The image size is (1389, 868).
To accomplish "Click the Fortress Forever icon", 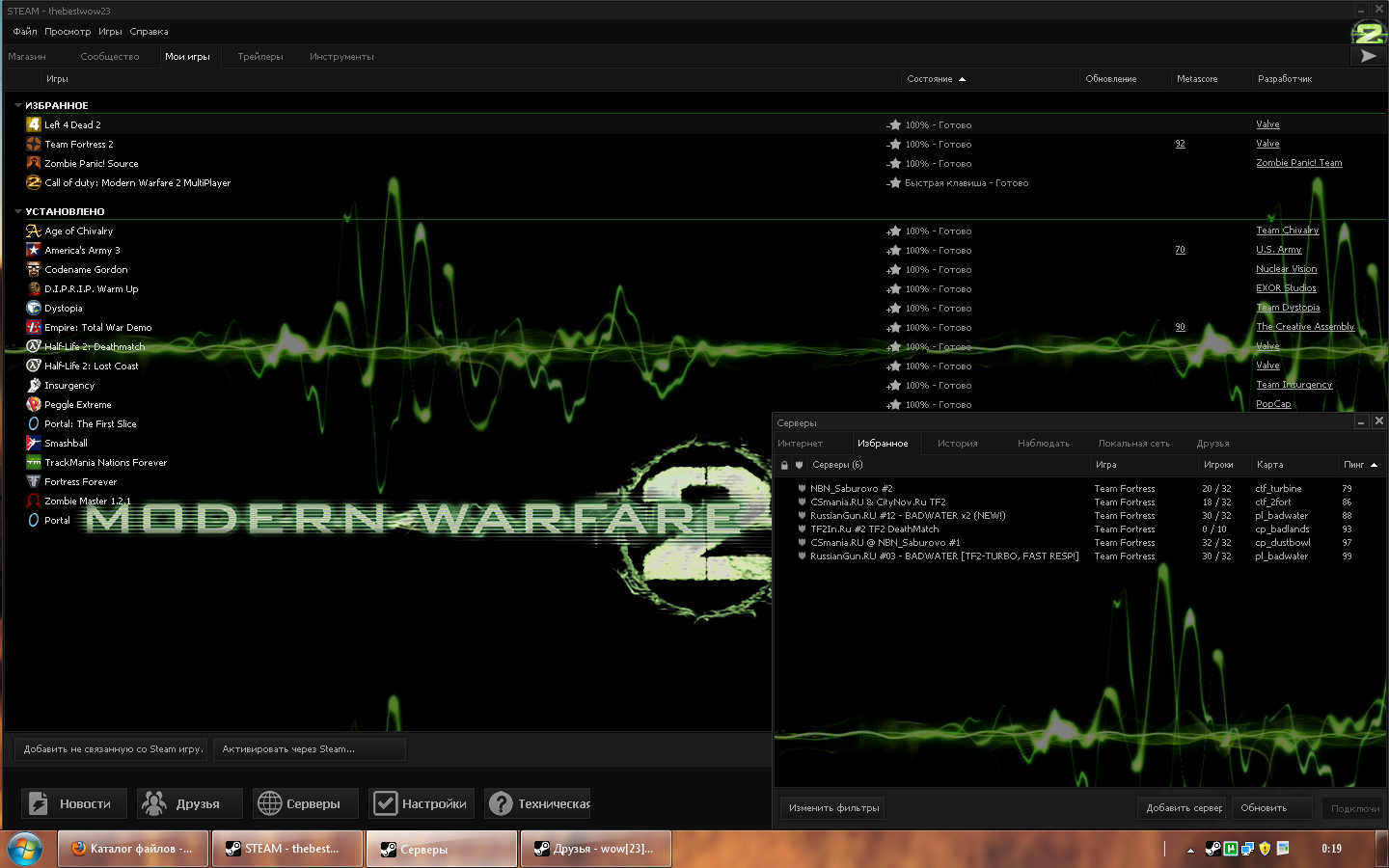I will click(34, 481).
